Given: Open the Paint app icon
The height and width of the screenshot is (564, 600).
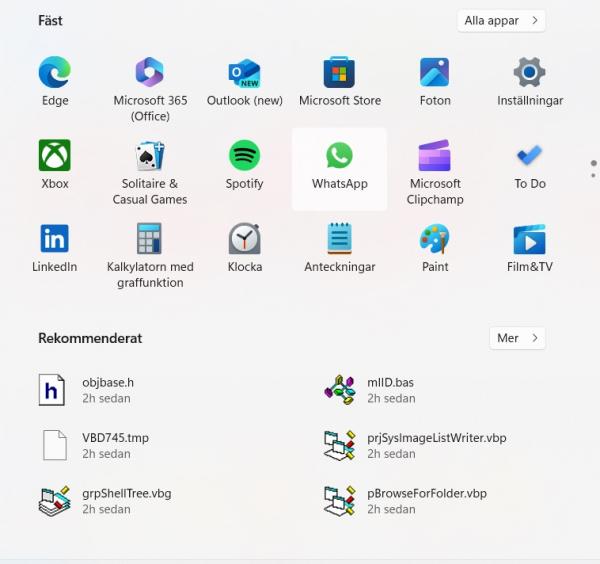Looking at the screenshot, I should pos(435,239).
